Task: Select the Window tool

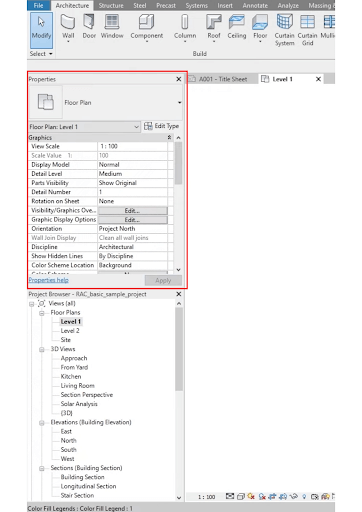Action: coord(112,27)
